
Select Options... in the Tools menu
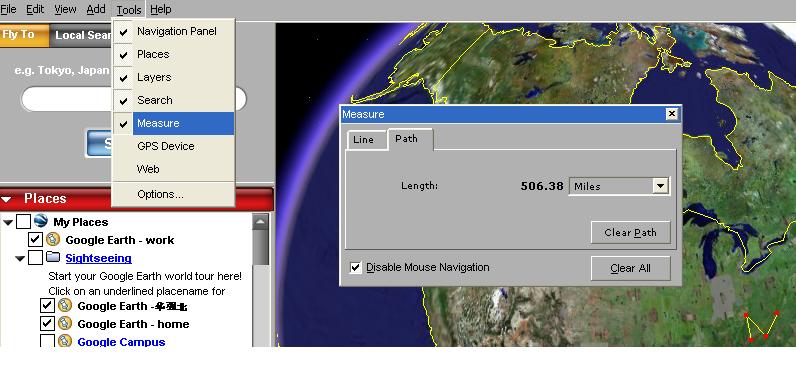pos(160,194)
